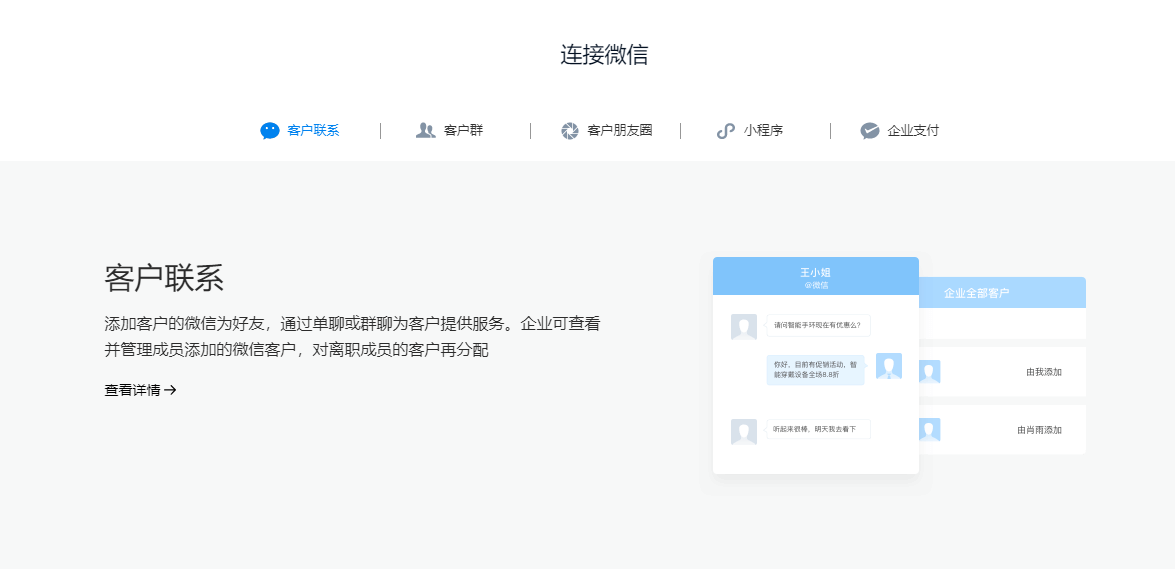Click the blue avatar beside the reply message
Viewport: 1175px width, 572px height.
point(889,366)
